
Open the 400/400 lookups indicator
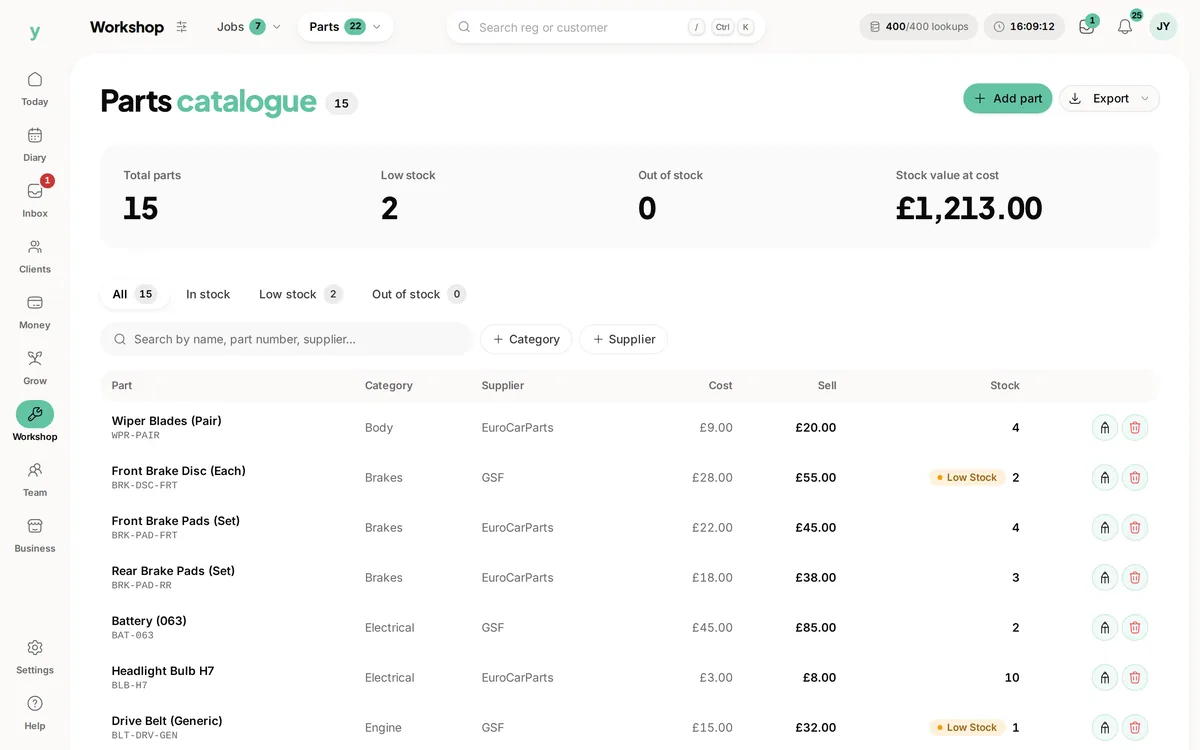tap(918, 27)
